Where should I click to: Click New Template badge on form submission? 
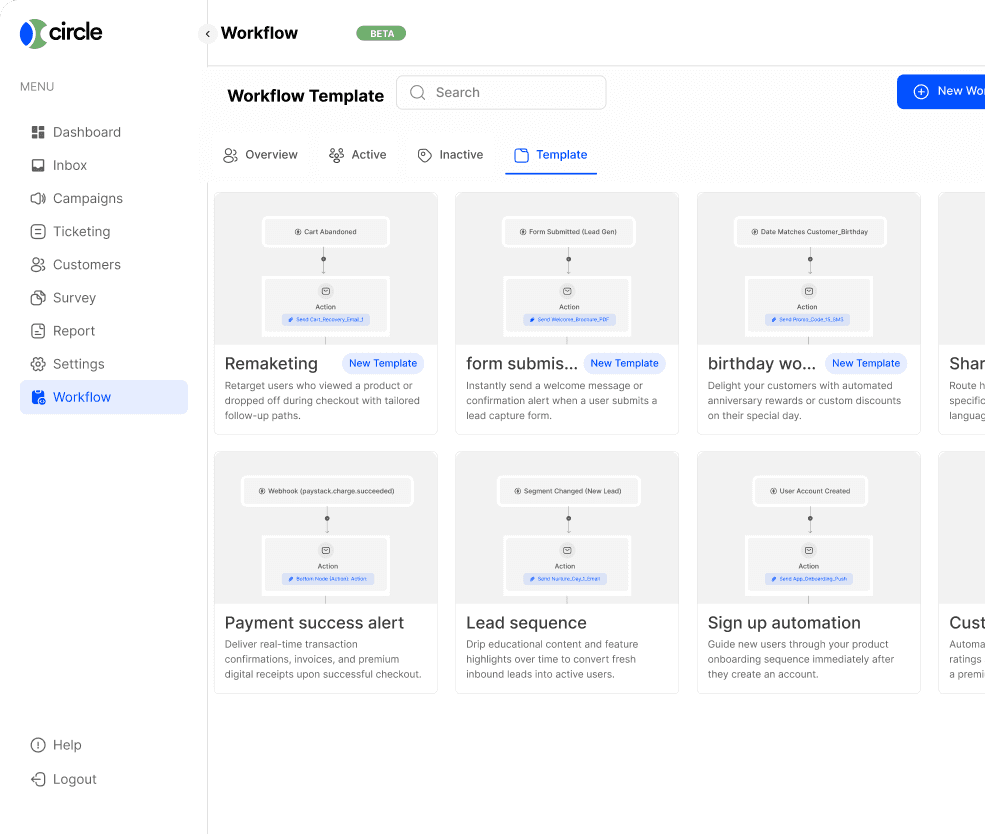[624, 363]
